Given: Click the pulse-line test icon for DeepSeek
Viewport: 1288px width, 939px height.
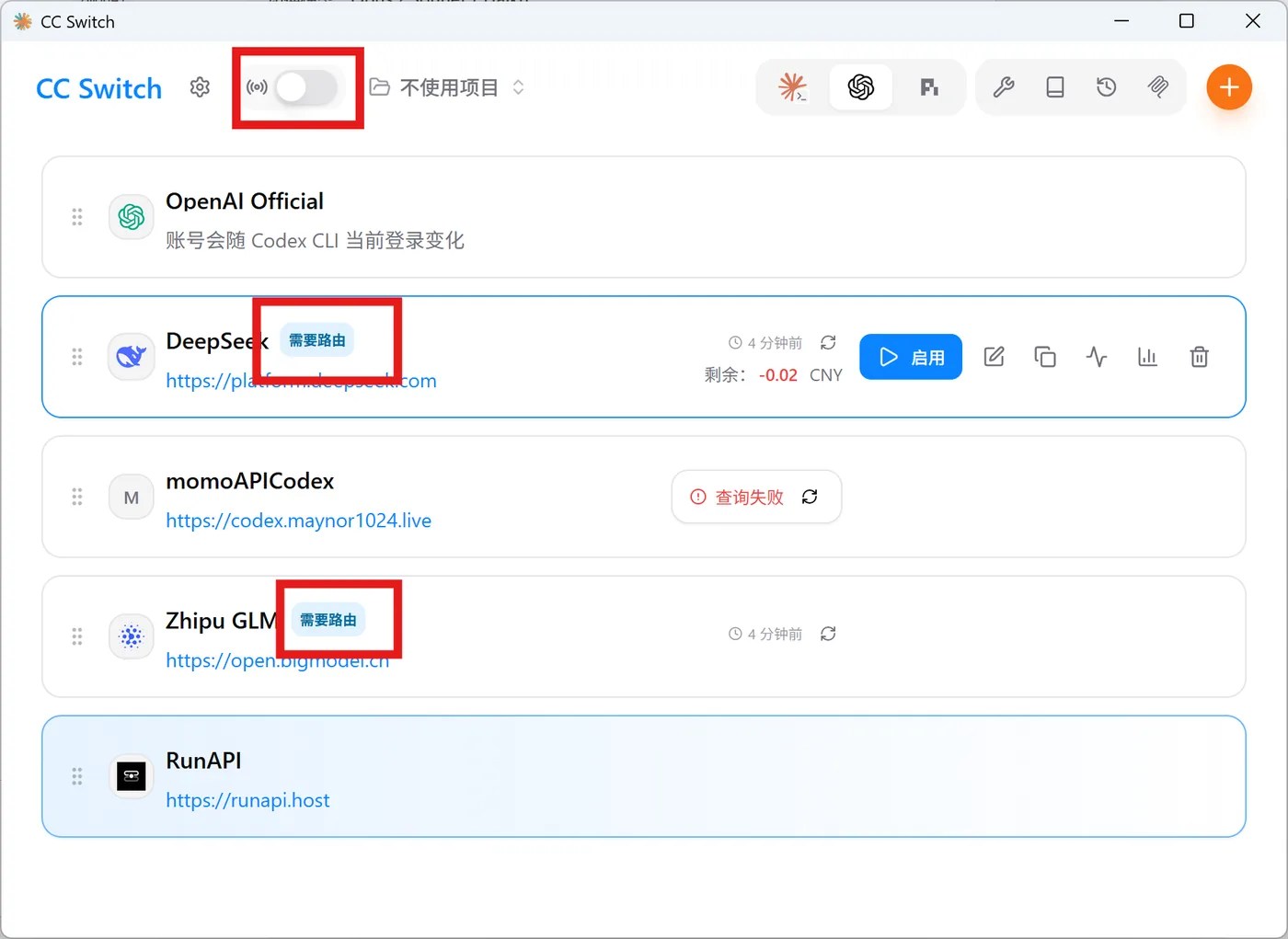Looking at the screenshot, I should [x=1097, y=357].
